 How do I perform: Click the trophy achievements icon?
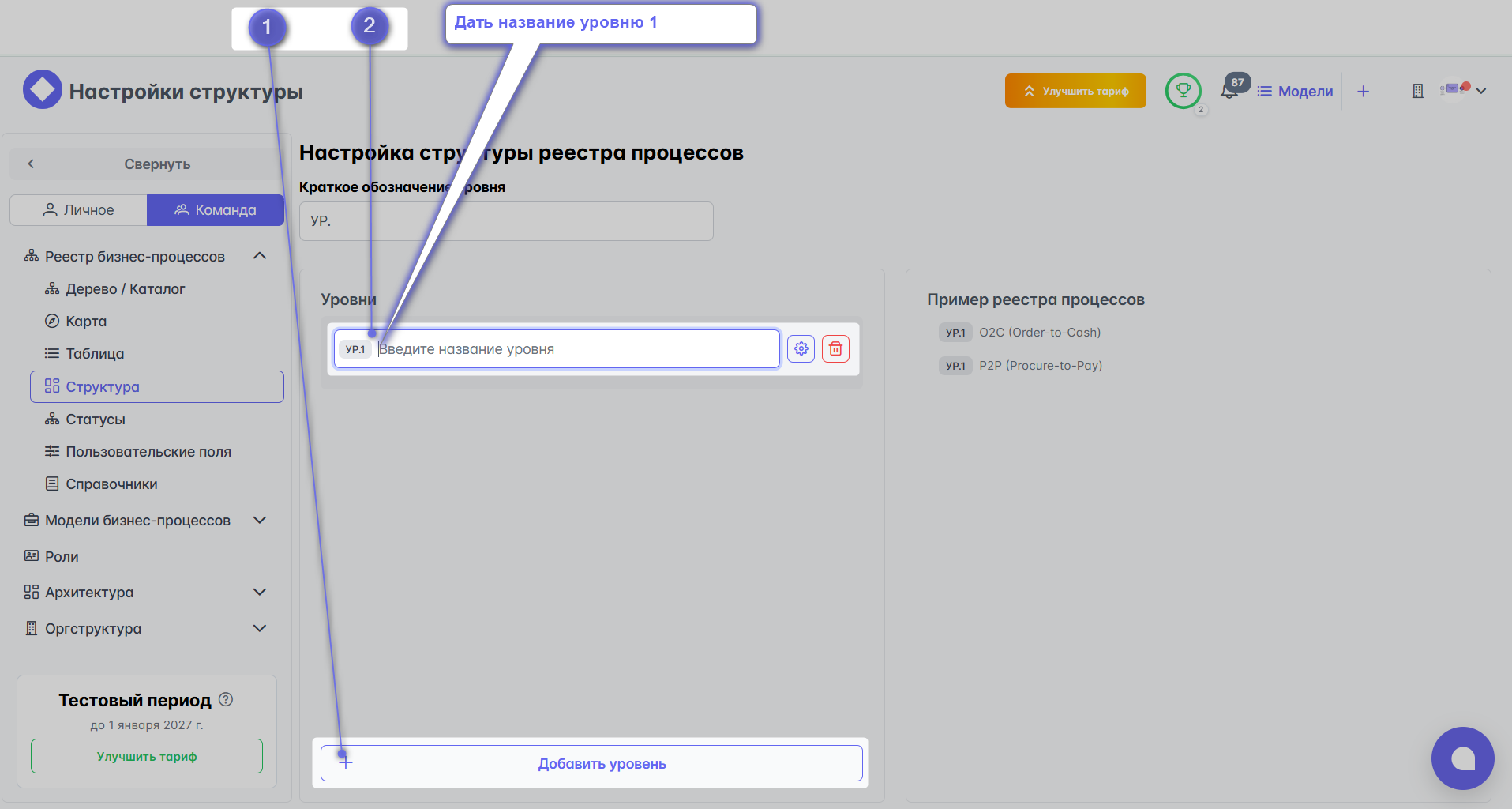1183,90
